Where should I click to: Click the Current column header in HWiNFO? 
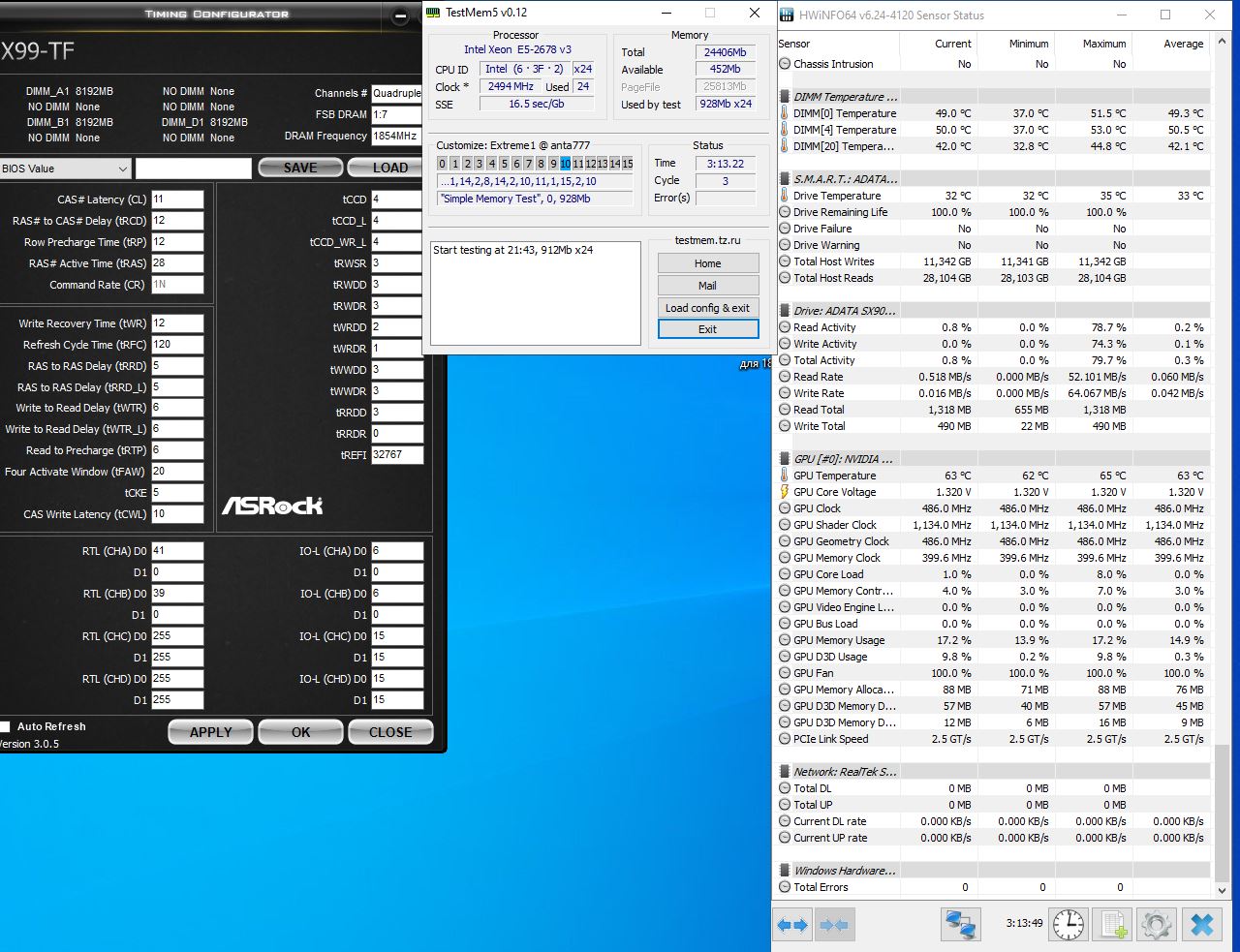point(953,44)
